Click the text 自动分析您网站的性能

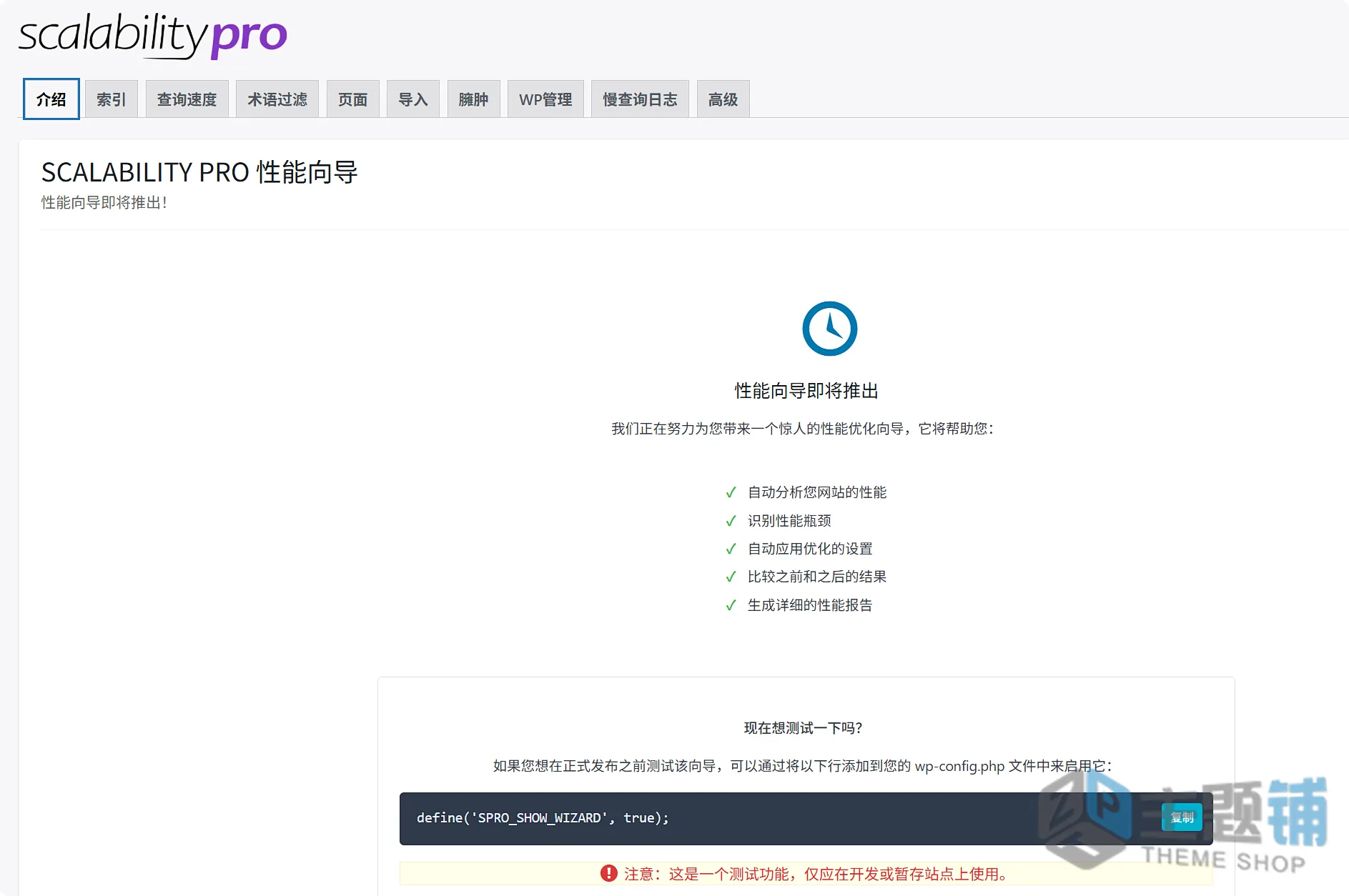tap(817, 492)
